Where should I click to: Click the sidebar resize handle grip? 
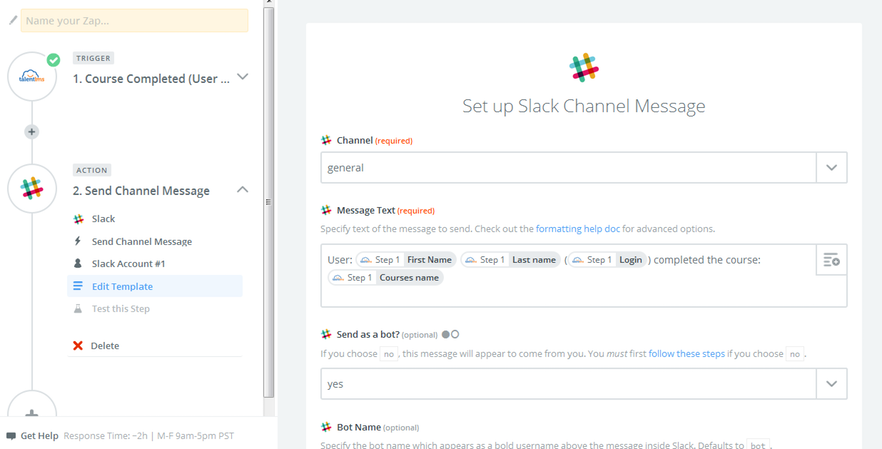point(268,203)
